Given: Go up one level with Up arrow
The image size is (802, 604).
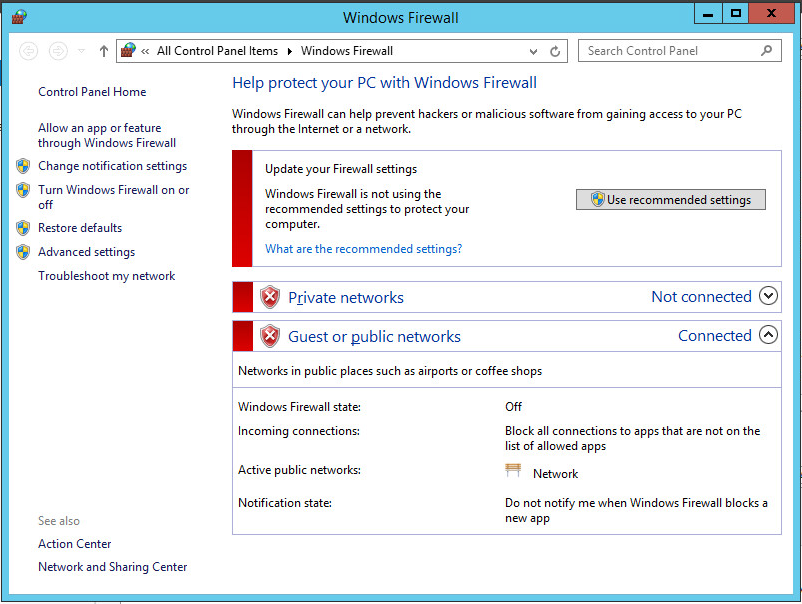Looking at the screenshot, I should pos(104,51).
